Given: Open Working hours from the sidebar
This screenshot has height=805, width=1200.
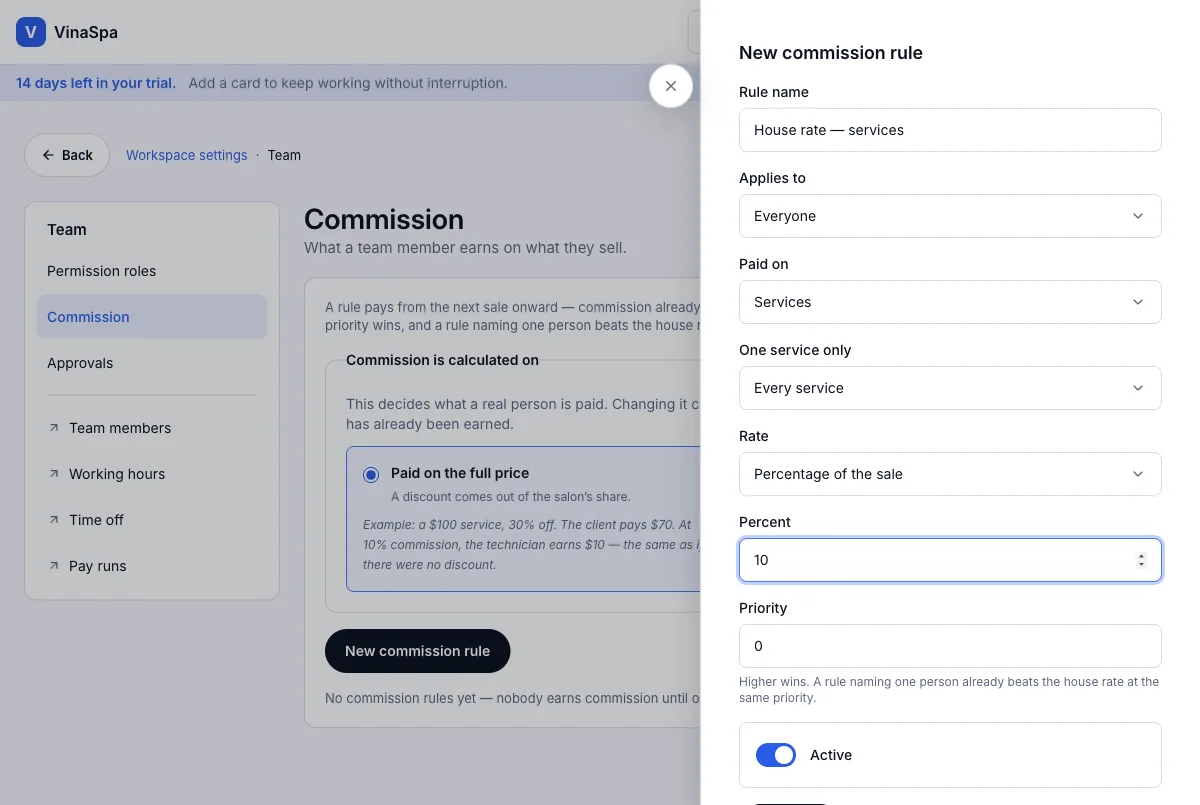Looking at the screenshot, I should [152, 474].
